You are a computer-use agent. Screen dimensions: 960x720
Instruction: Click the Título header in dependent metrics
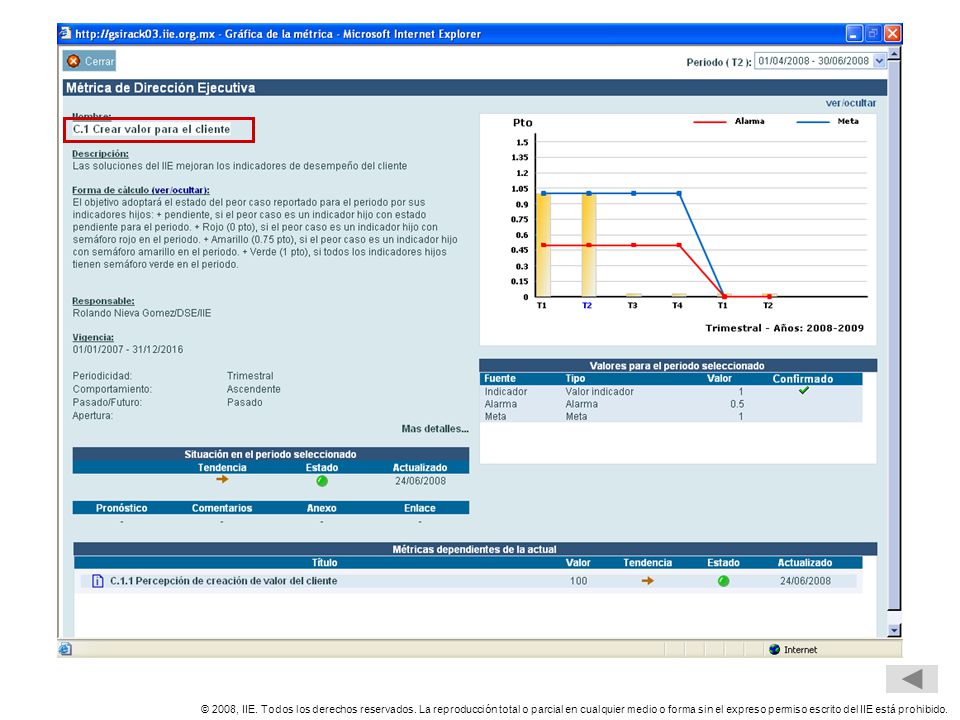point(324,562)
